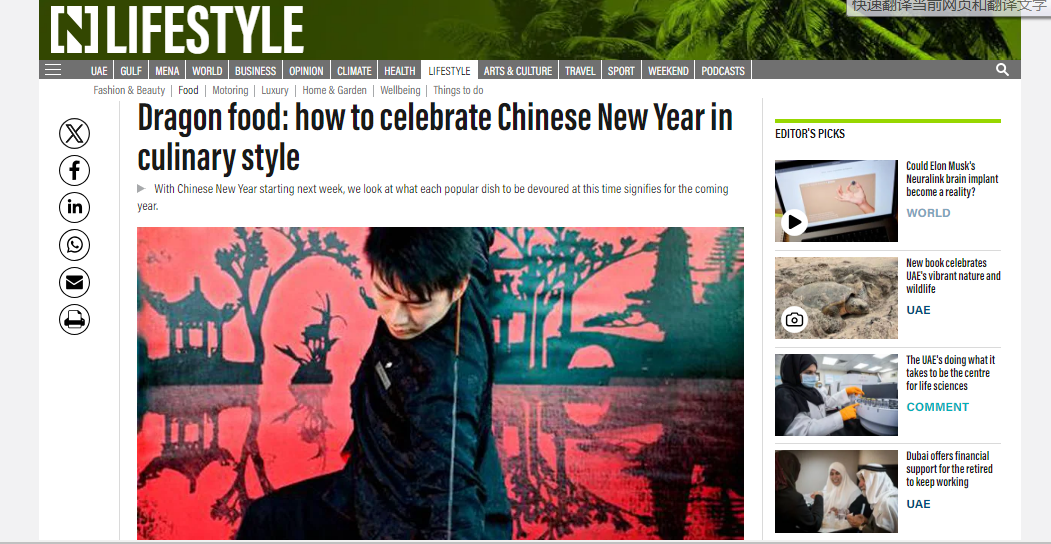Open the Arts & Culture tab
1051x544 pixels.
click(517, 70)
